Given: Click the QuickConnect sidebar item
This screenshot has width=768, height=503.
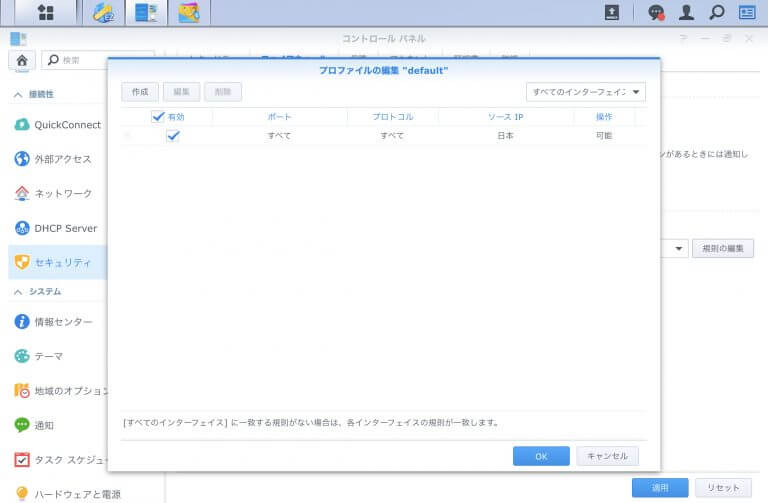Looking at the screenshot, I should tap(58, 125).
